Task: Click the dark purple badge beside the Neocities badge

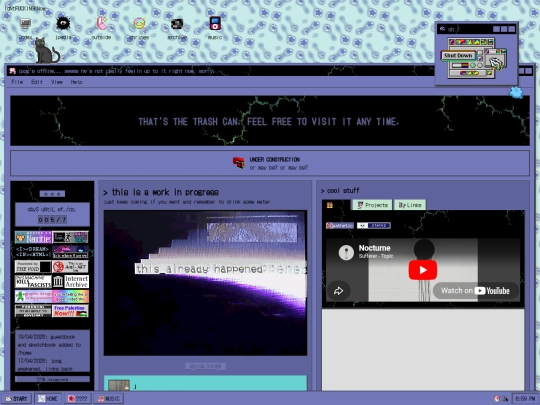Action: pos(70,237)
